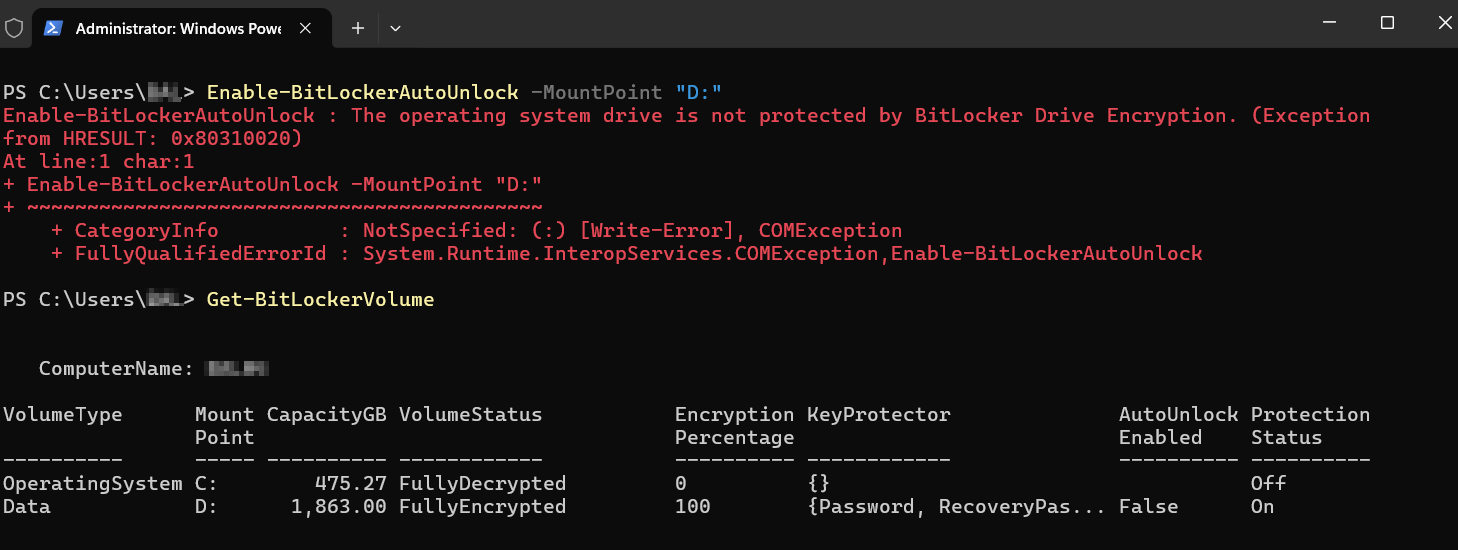This screenshot has width=1458, height=550.
Task: Expand the new tab profile dropdown chevron
Action: click(395, 28)
